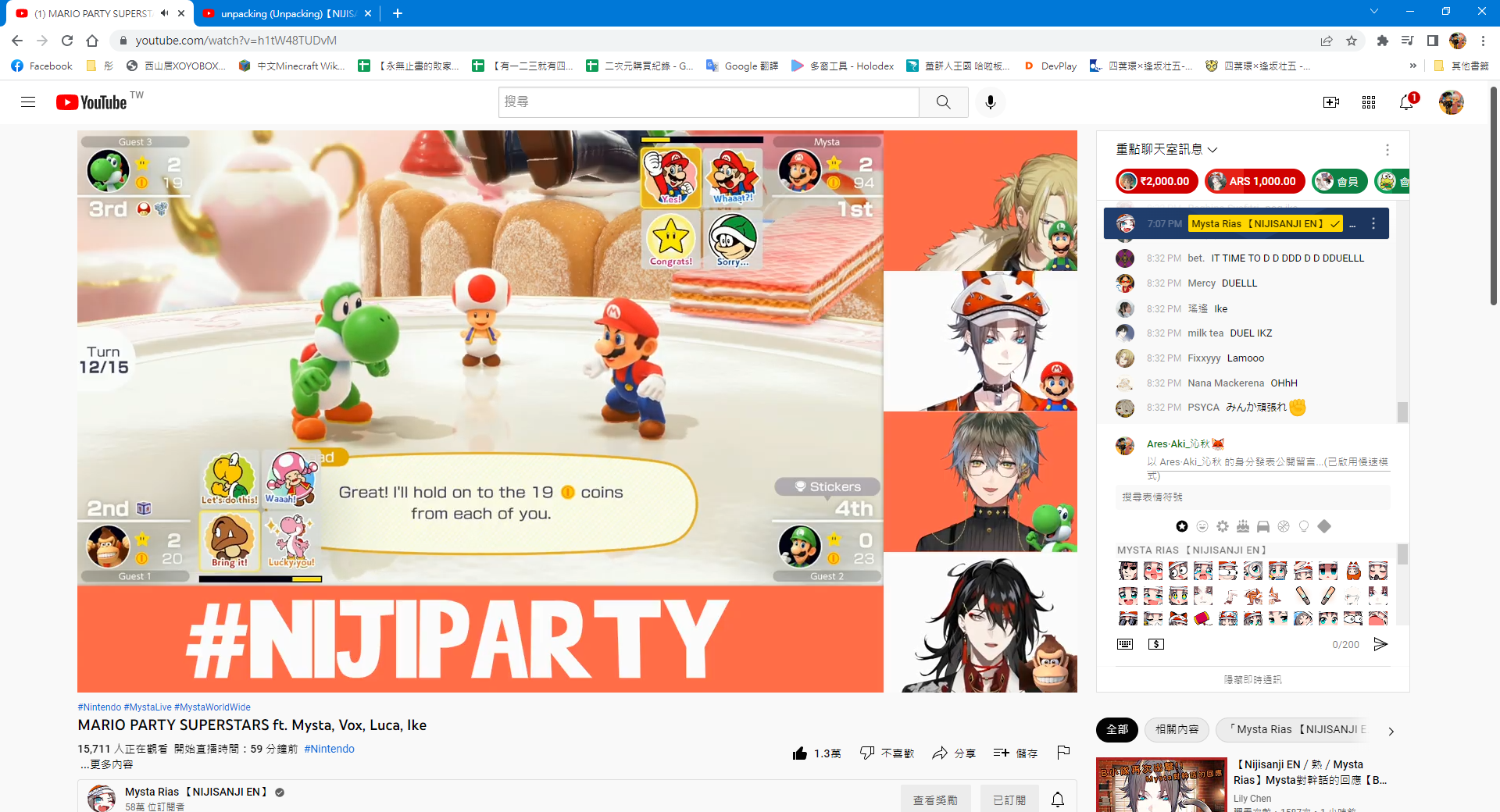Screen dimensions: 1500x812
Task: Open the ₹2,000.00 Super Chat chip
Action: tap(1156, 181)
